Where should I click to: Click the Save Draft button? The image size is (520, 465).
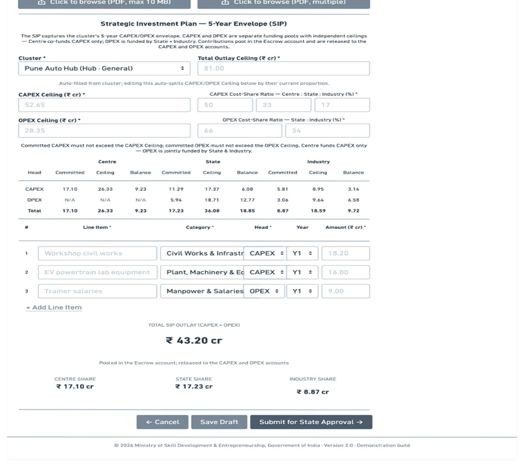[x=219, y=422]
